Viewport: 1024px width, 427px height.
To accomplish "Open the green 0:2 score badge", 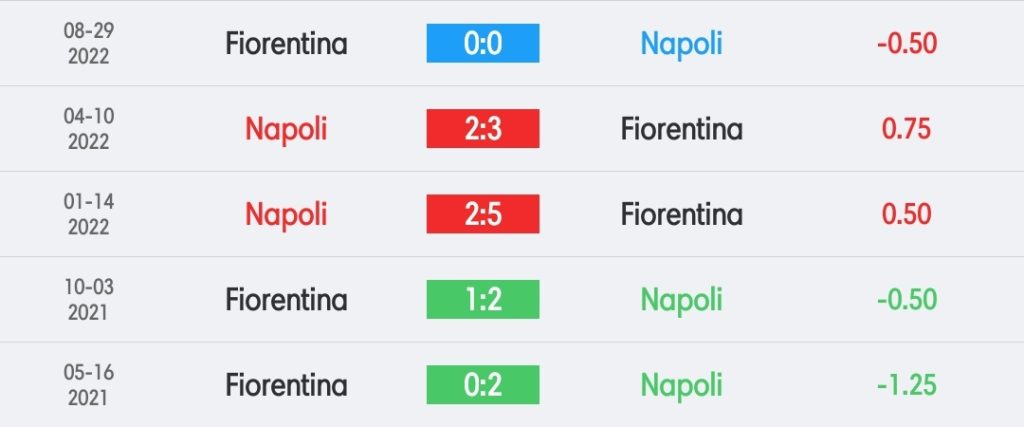I will coord(483,385).
